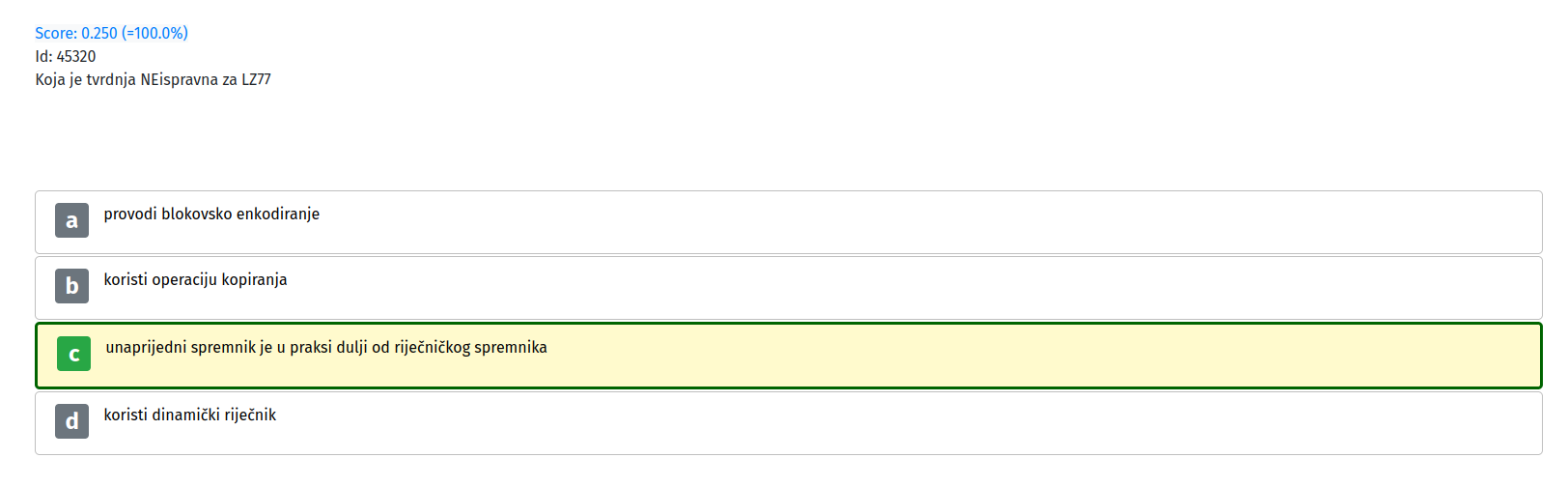Click the green letter 'c' badge

coord(73,354)
